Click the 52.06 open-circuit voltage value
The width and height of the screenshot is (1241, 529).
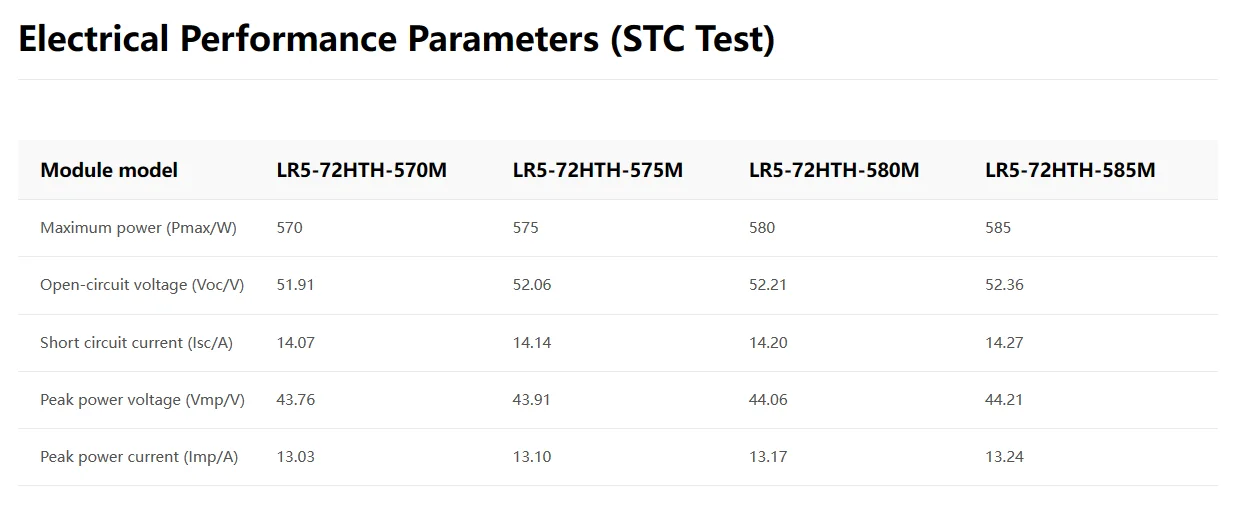click(531, 285)
